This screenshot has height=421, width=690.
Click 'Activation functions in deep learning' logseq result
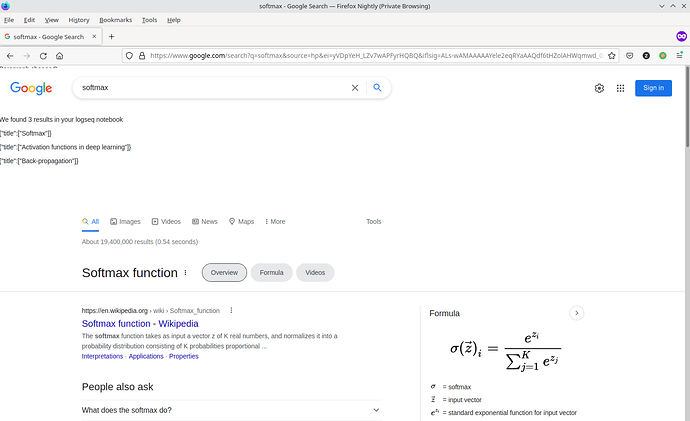point(66,147)
